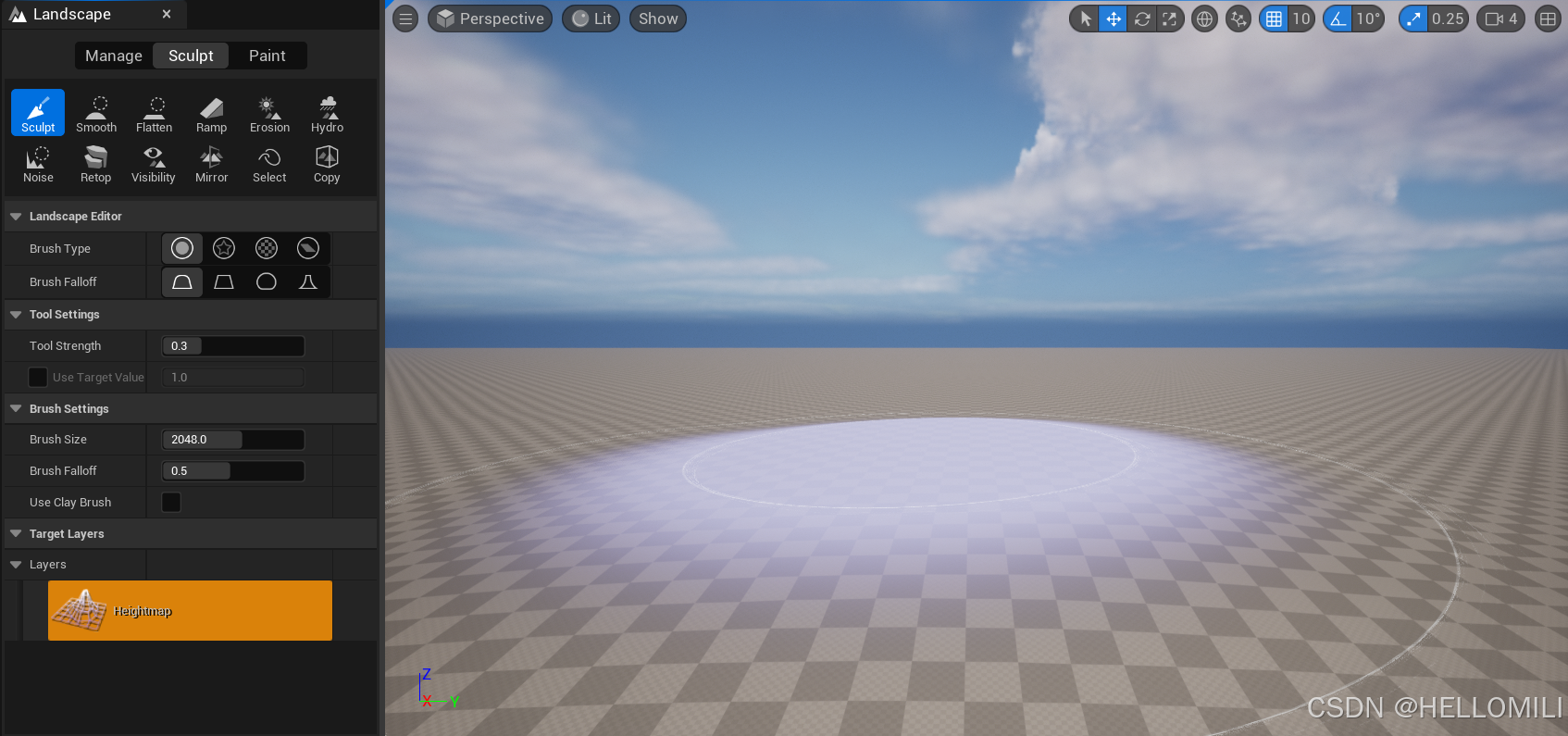
Task: Click the "Brush Type" label
Action: (60, 249)
